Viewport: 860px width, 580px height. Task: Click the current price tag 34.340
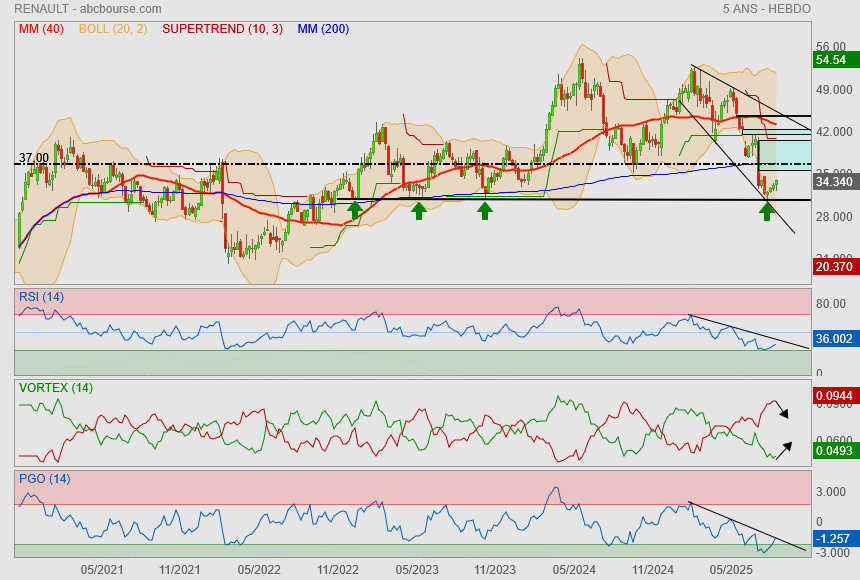click(834, 181)
